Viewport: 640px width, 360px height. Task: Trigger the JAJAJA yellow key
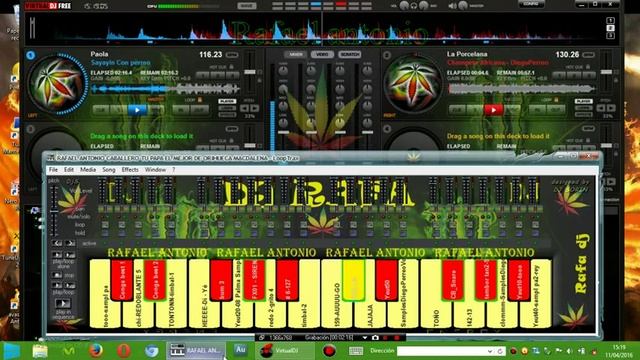click(370, 314)
